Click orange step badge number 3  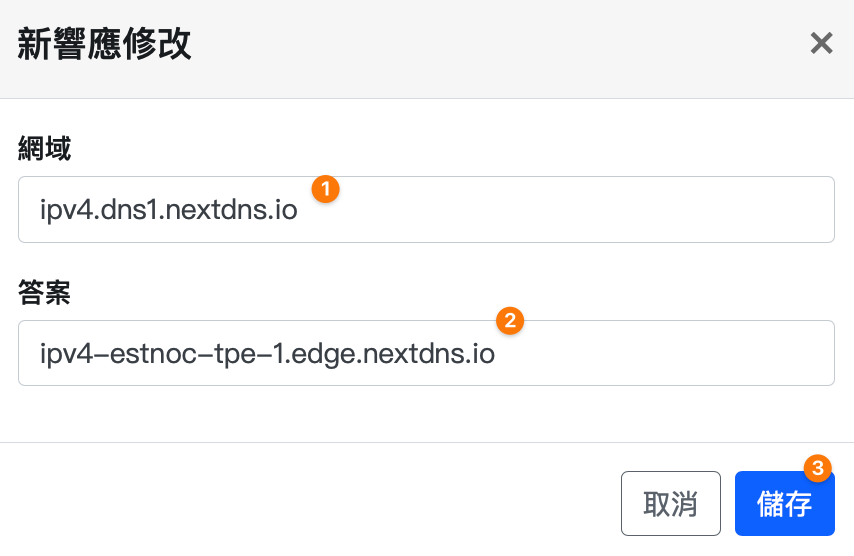[818, 468]
